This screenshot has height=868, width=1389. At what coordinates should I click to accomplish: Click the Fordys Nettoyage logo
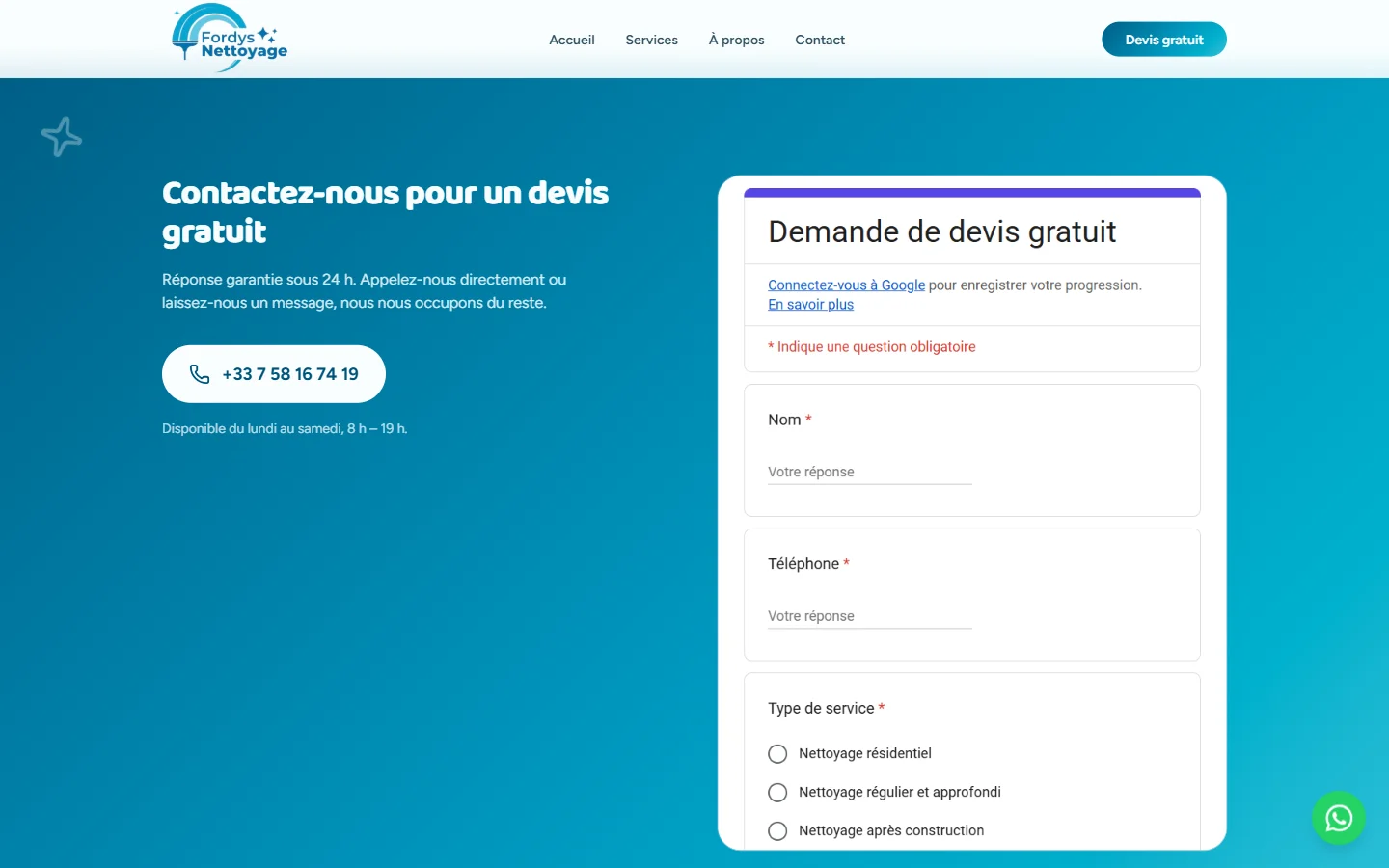pyautogui.click(x=230, y=39)
